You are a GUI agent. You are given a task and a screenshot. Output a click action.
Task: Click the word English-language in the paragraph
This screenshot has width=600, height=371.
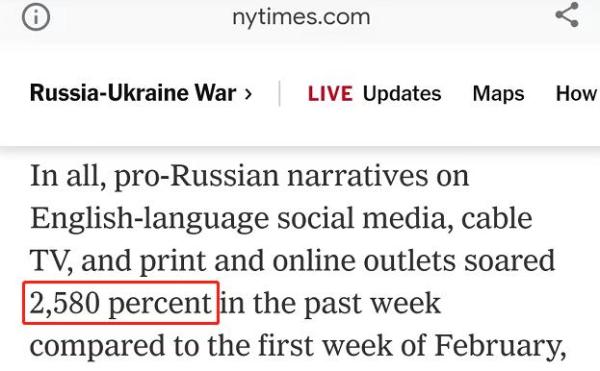click(x=150, y=219)
